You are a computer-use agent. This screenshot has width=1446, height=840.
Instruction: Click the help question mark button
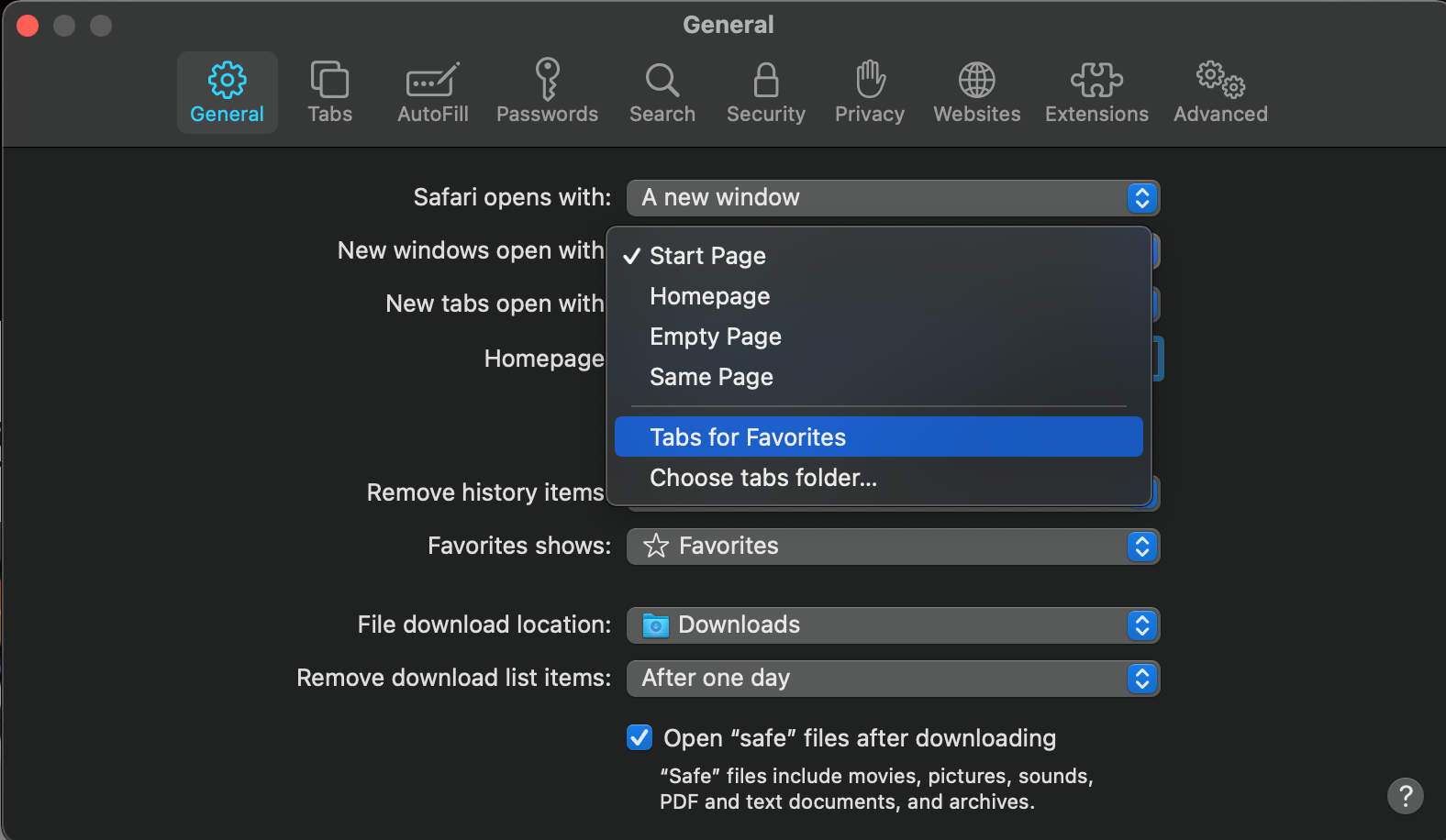point(1405,796)
